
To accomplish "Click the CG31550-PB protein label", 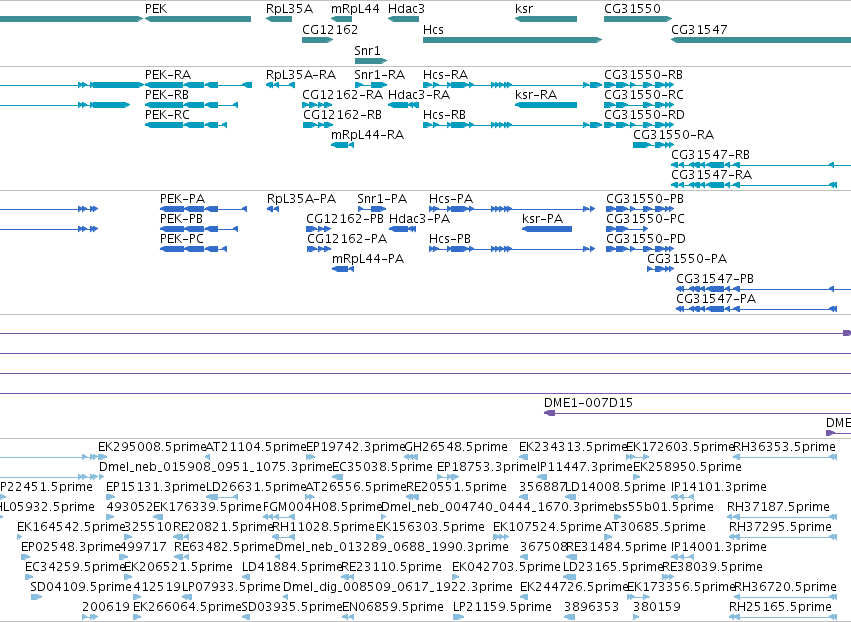I will point(645,199).
